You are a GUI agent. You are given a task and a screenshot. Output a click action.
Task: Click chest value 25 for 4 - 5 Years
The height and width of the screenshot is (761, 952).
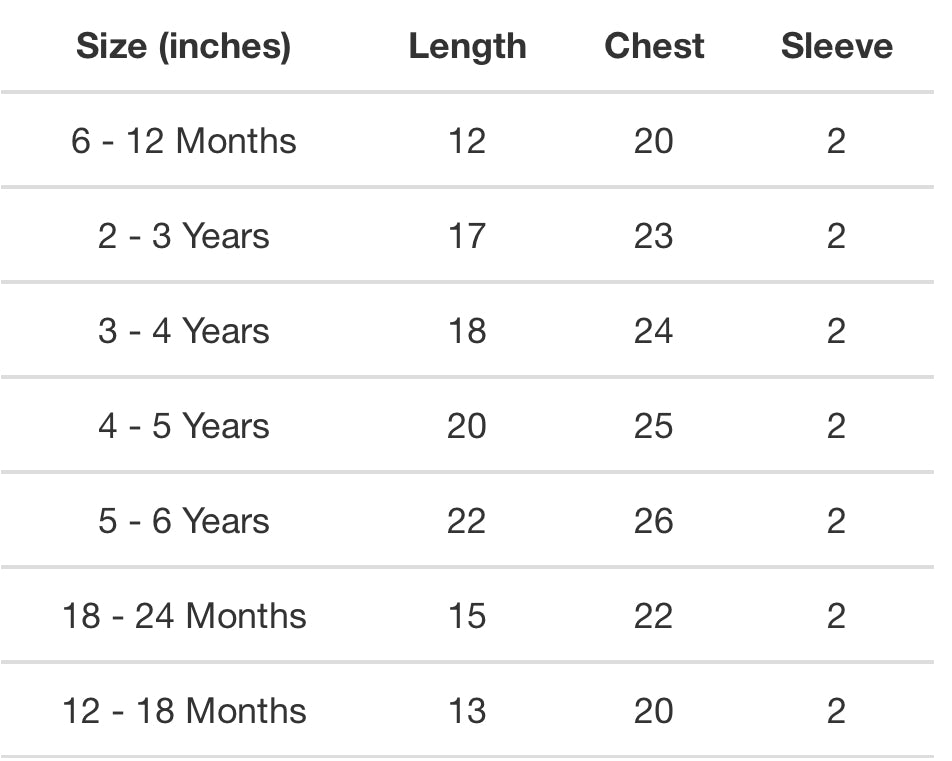click(654, 426)
